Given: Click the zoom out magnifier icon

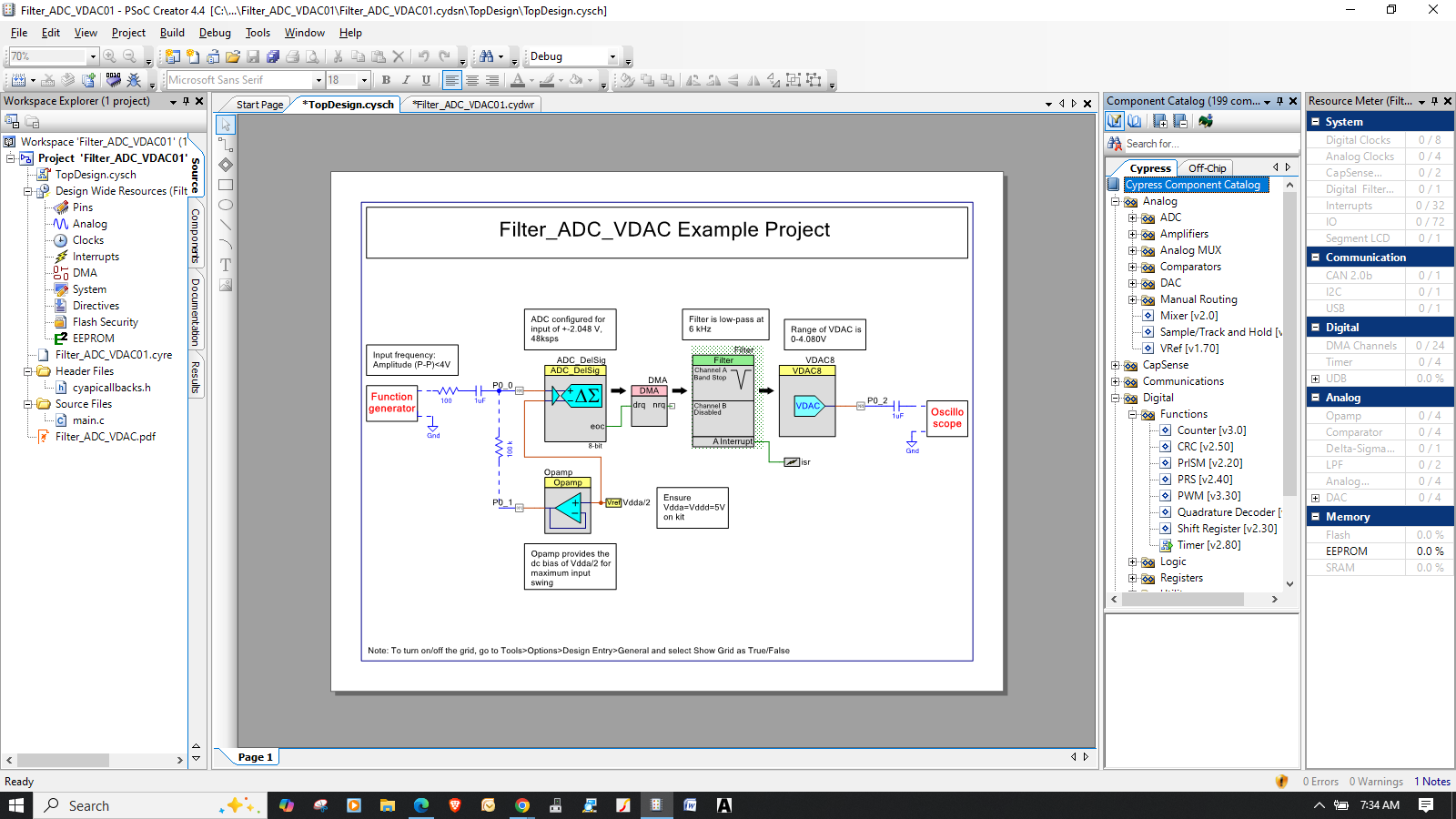Looking at the screenshot, I should (x=130, y=56).
